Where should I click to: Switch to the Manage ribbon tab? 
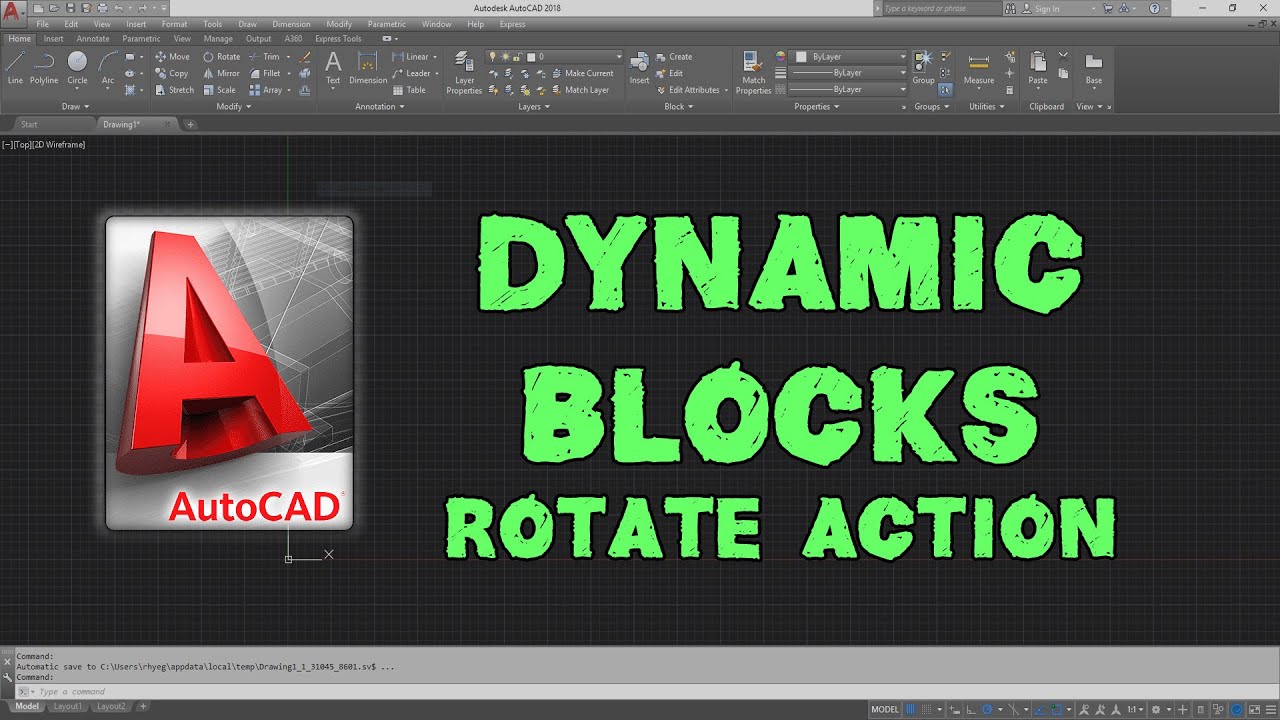218,39
